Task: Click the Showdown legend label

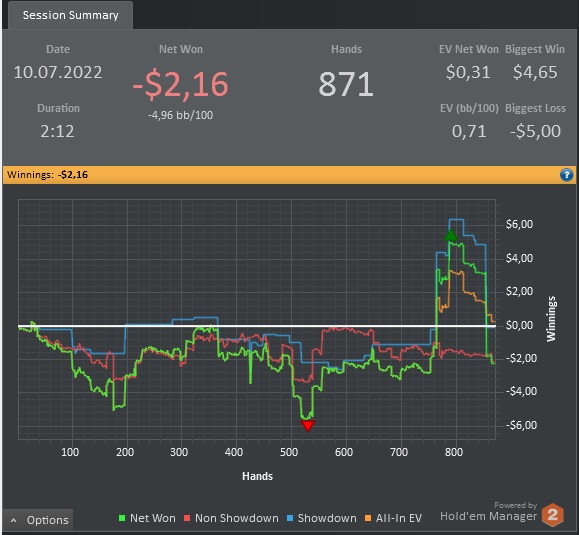Action: (327, 518)
